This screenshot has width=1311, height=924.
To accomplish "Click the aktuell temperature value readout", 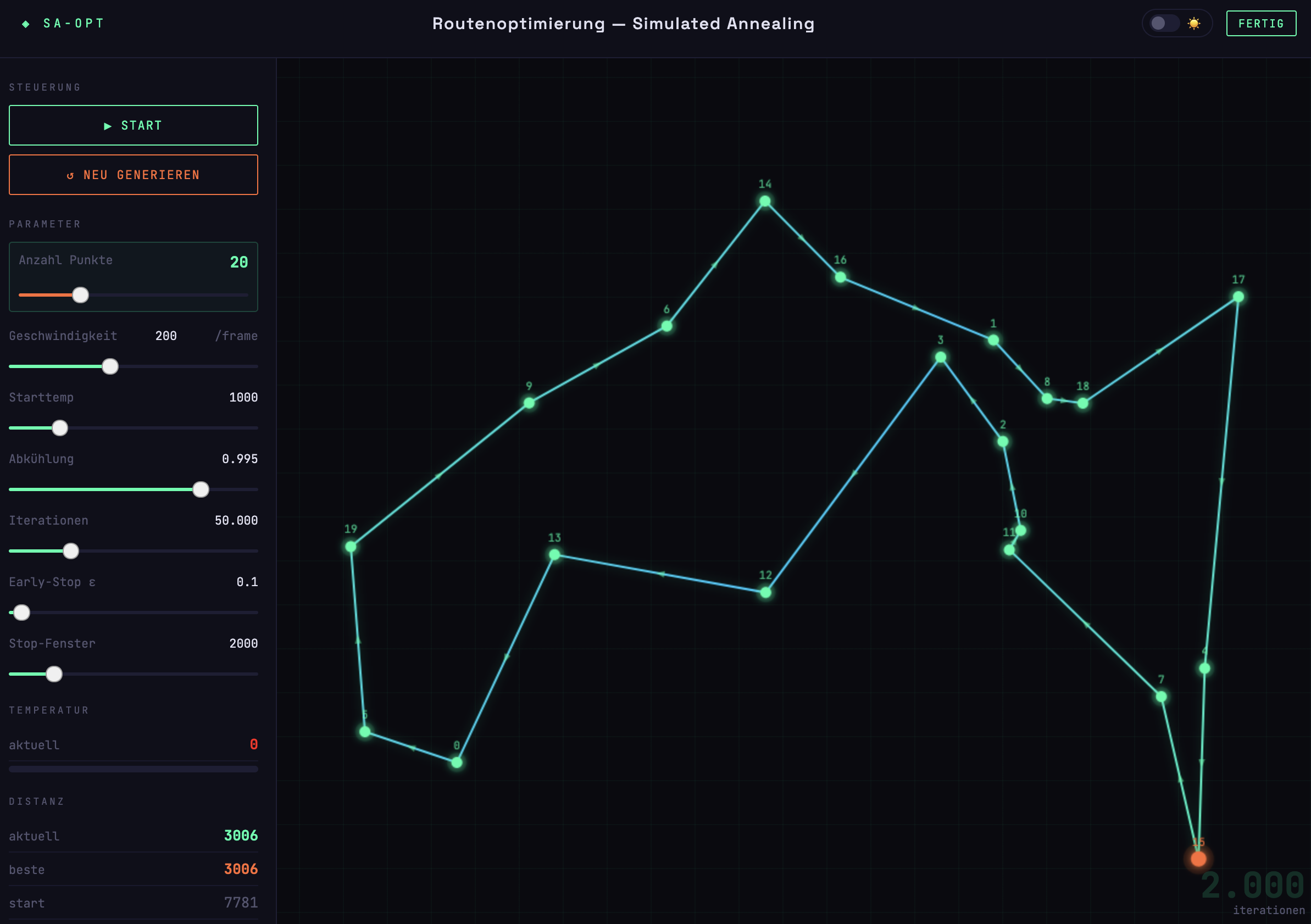I will click(x=254, y=744).
